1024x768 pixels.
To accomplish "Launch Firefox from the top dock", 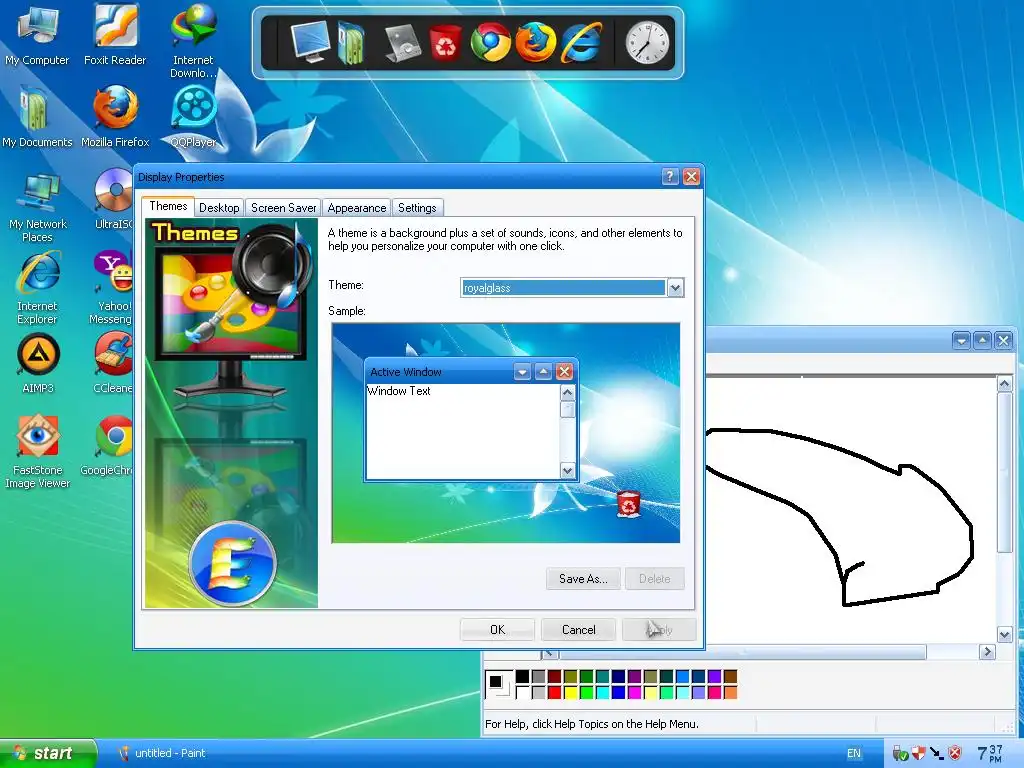I will [536, 42].
